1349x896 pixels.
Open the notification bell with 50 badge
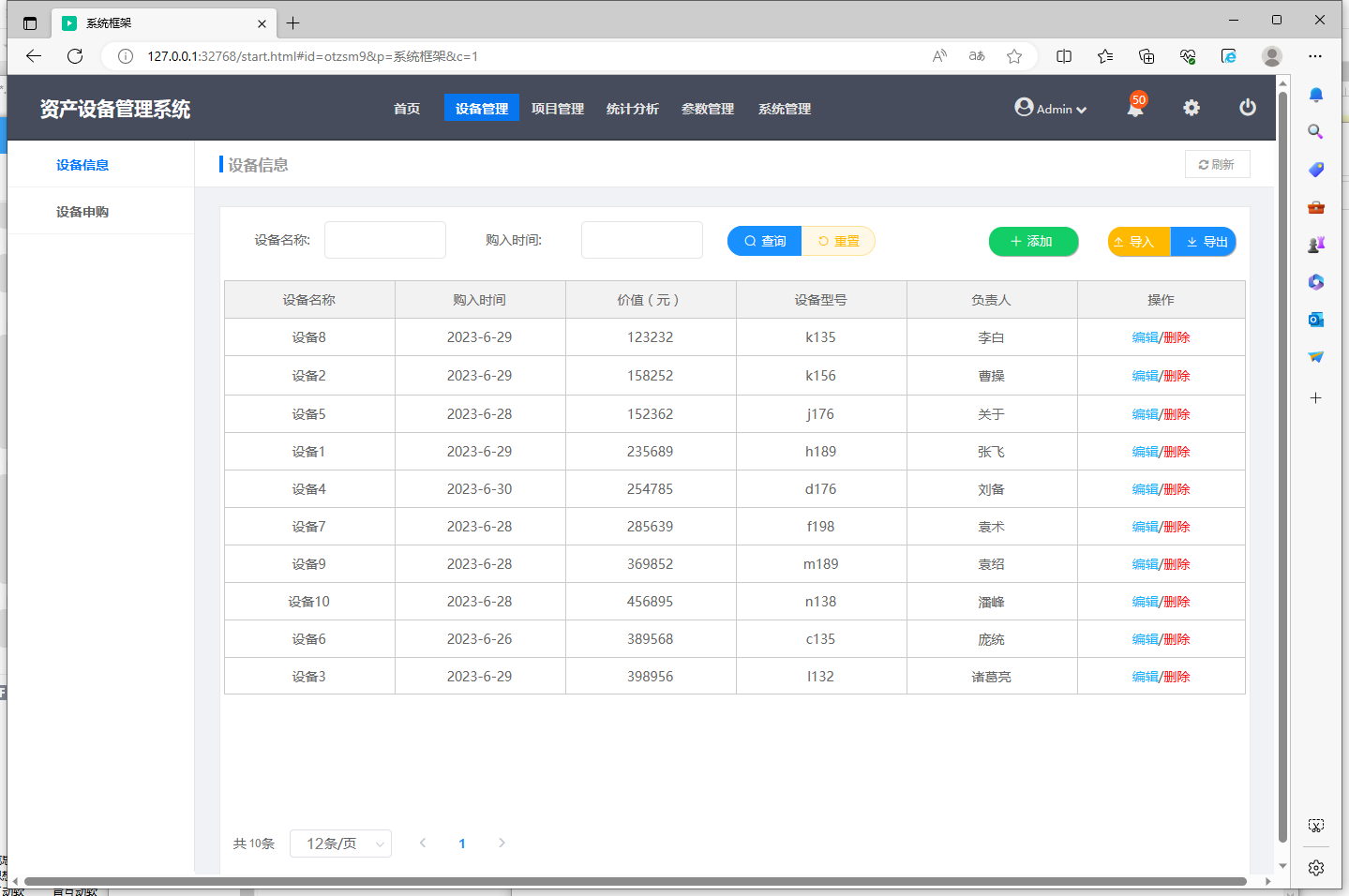pos(1135,106)
